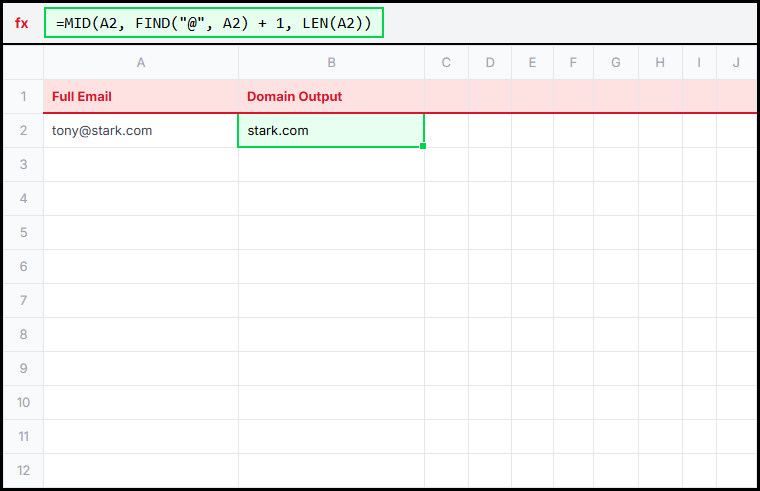Click the fx function icon
The image size is (760, 491).
22,23
